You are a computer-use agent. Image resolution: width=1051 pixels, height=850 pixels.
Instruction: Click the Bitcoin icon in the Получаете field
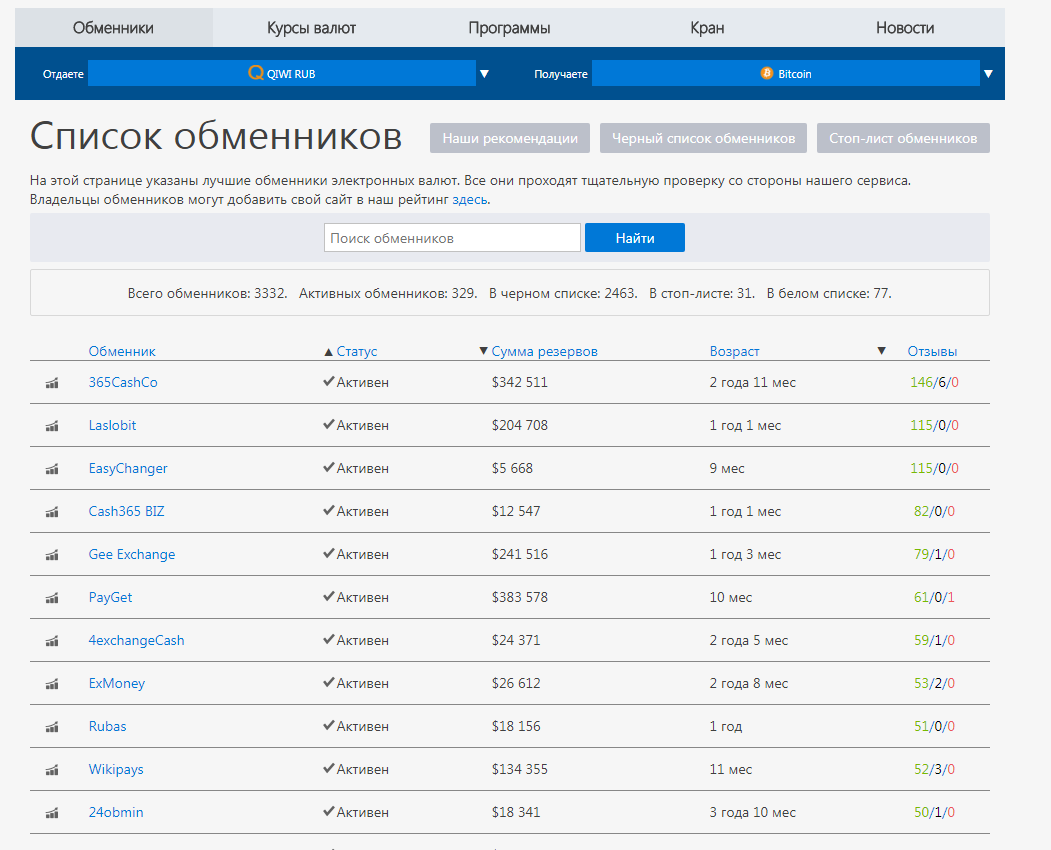coord(767,72)
